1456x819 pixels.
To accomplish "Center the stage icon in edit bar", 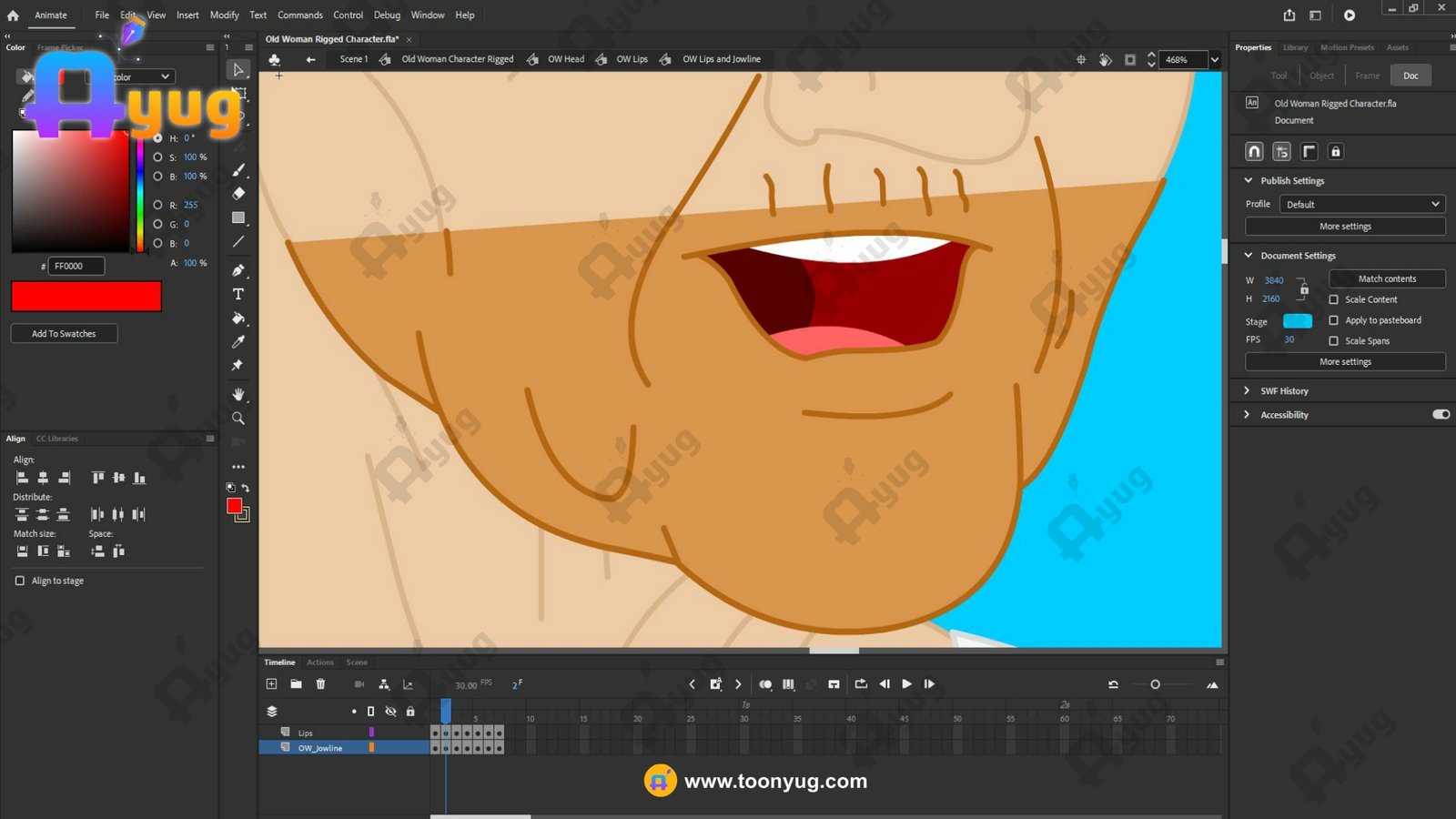I will point(1081,59).
